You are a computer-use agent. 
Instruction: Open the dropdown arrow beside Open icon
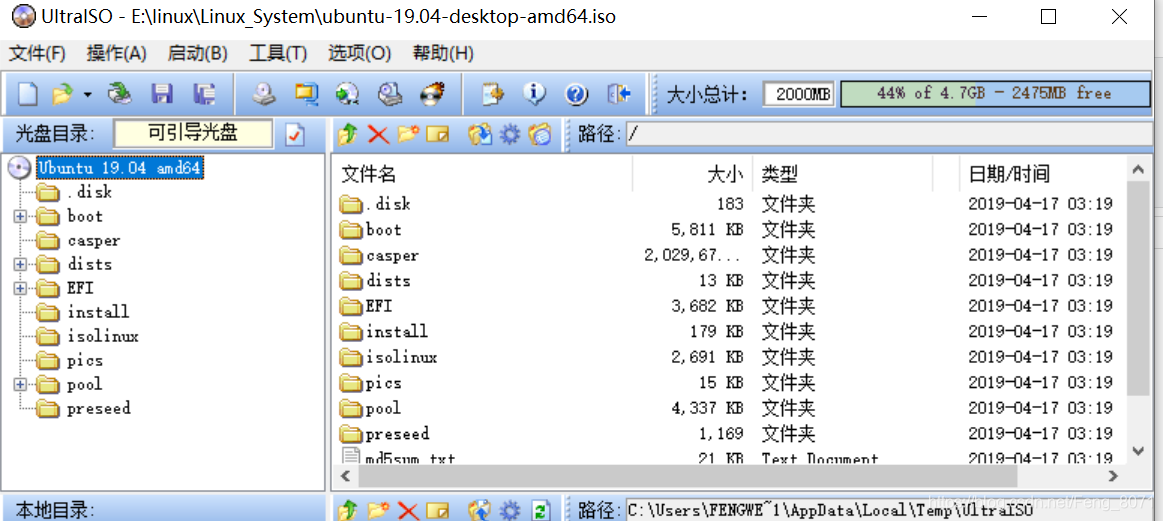88,95
